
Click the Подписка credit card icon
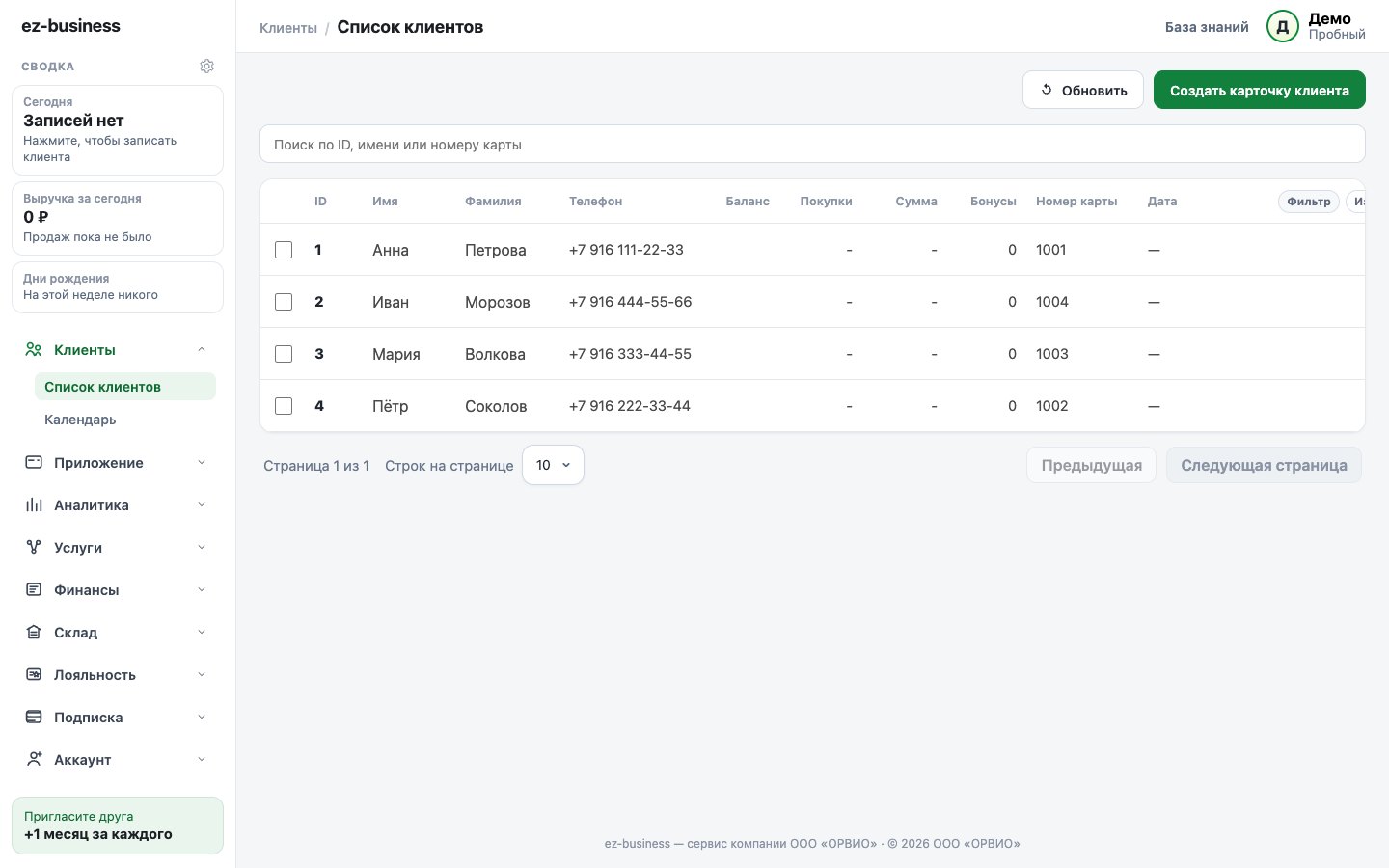coord(34,718)
